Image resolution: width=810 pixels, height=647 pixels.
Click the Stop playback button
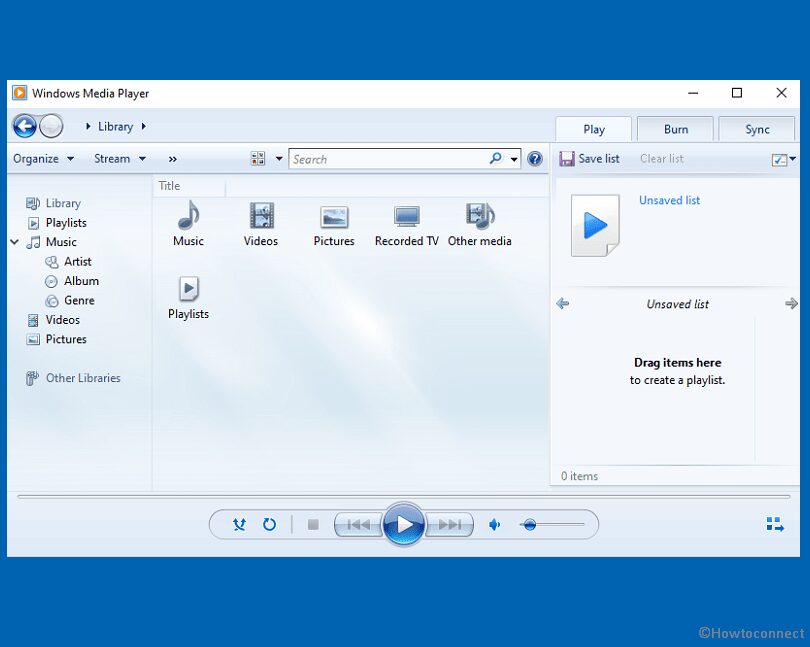pyautogui.click(x=313, y=525)
